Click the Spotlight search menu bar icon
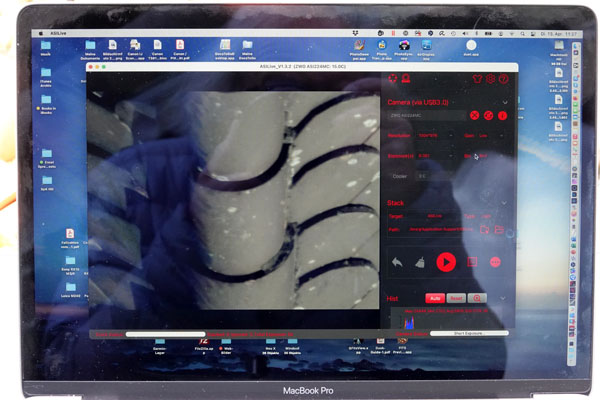The width and height of the screenshot is (600, 400). [523, 34]
